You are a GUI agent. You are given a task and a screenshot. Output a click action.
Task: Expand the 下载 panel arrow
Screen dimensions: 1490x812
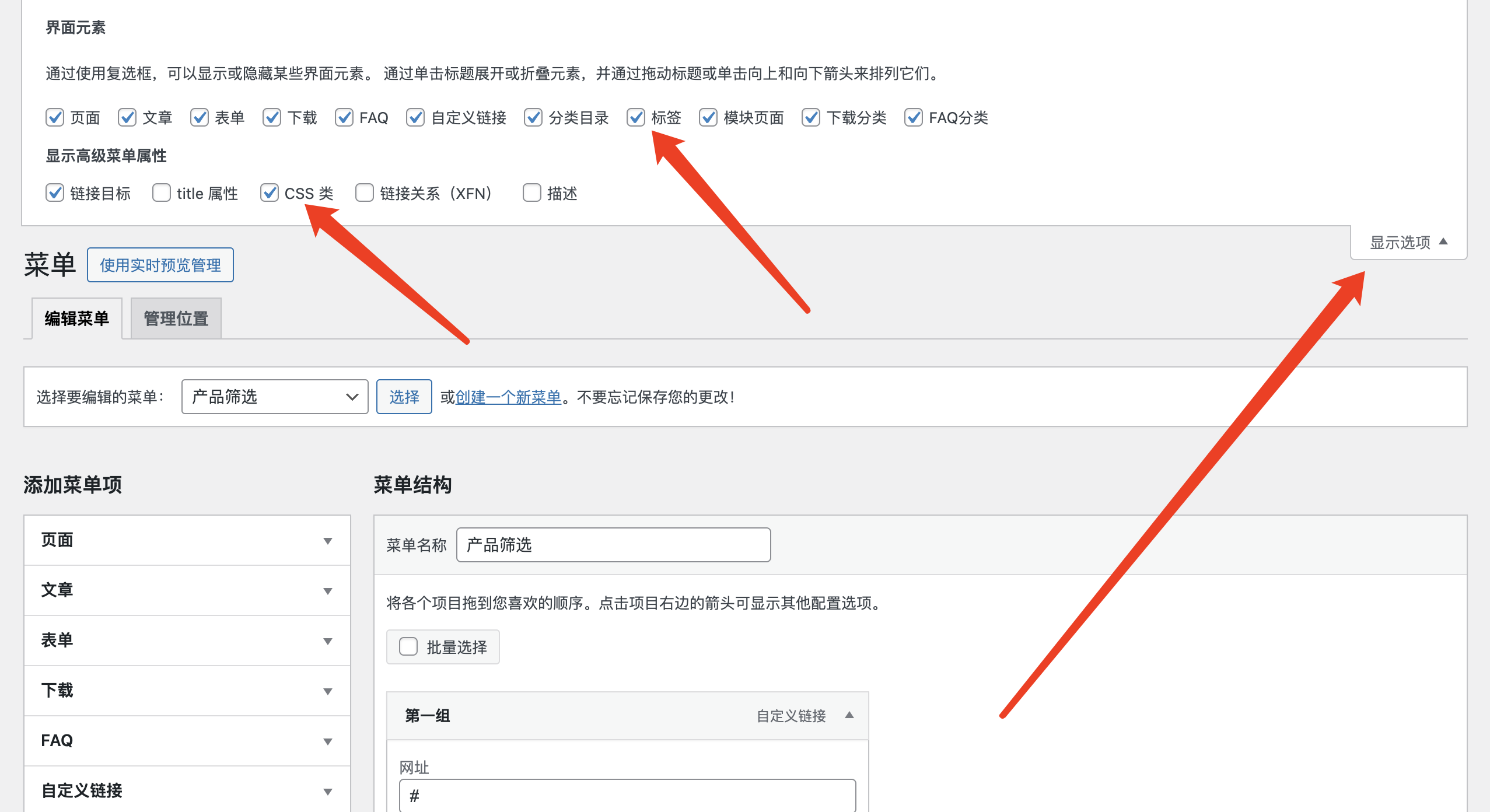click(327, 691)
